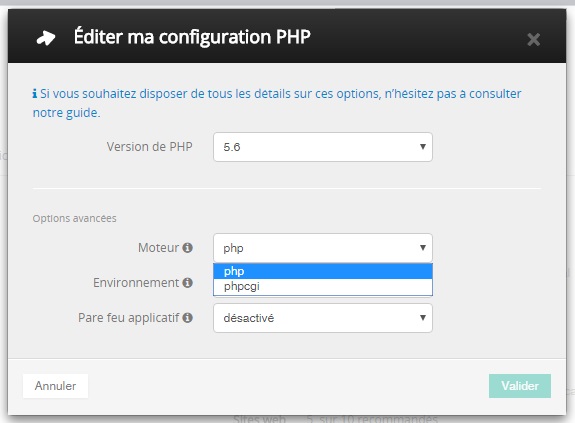Click the blue info icon before guide text
Screen dimensions: 575x423
point(35,94)
